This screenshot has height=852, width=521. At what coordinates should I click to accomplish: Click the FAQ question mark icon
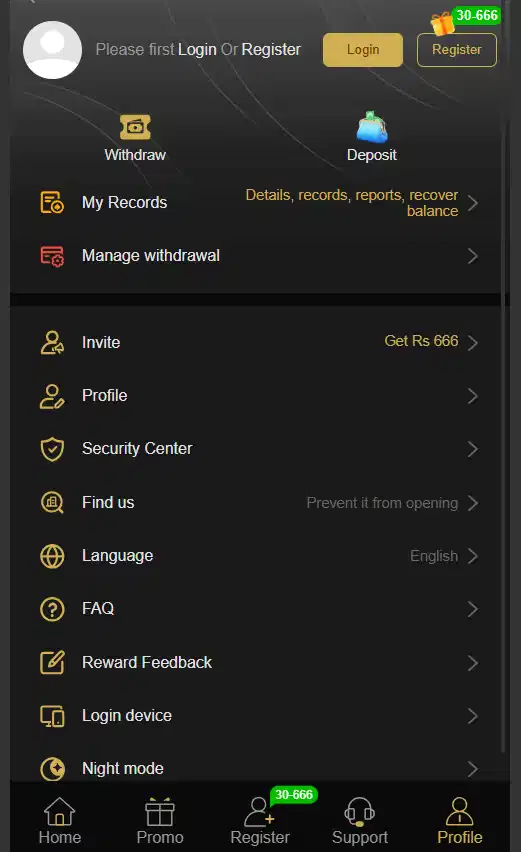[52, 609]
